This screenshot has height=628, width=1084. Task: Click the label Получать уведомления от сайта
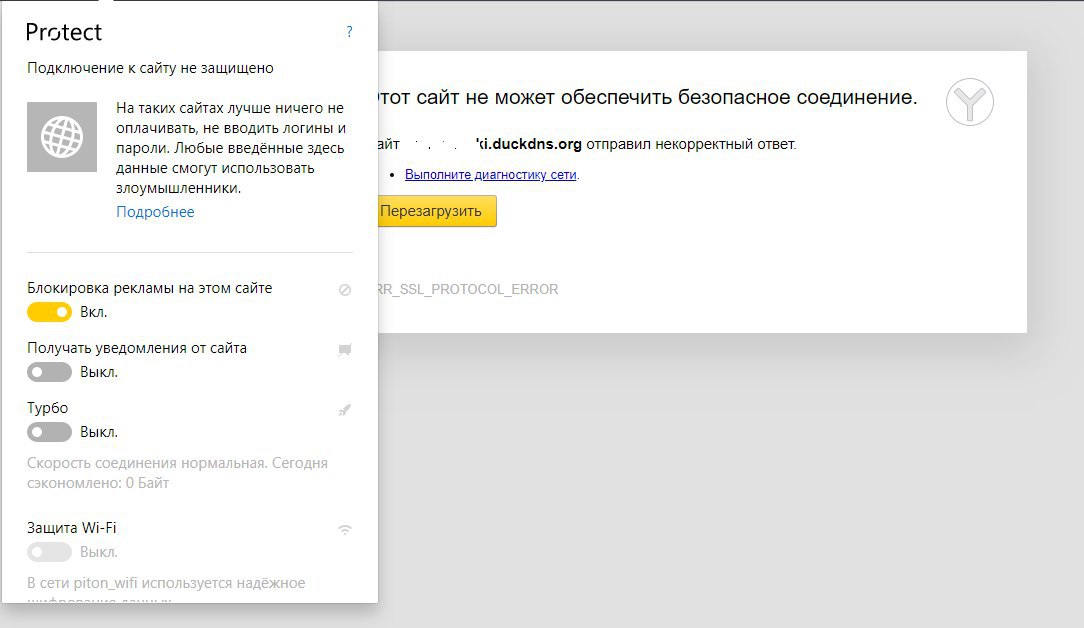coord(137,348)
